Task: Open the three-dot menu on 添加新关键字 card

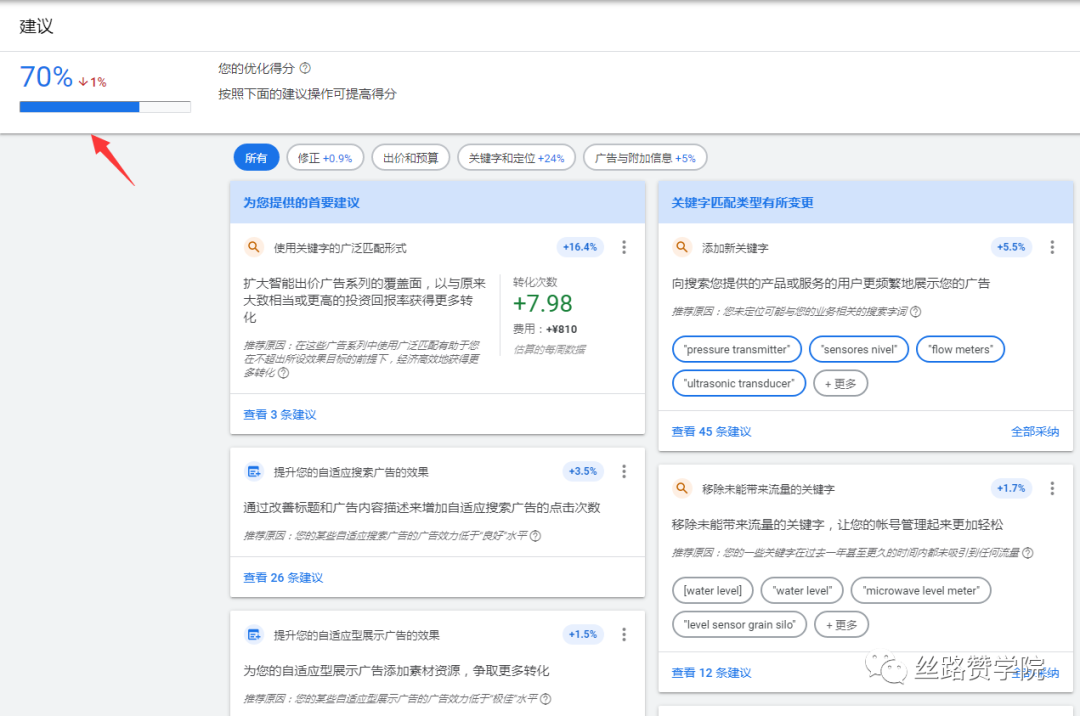Action: point(1052,246)
